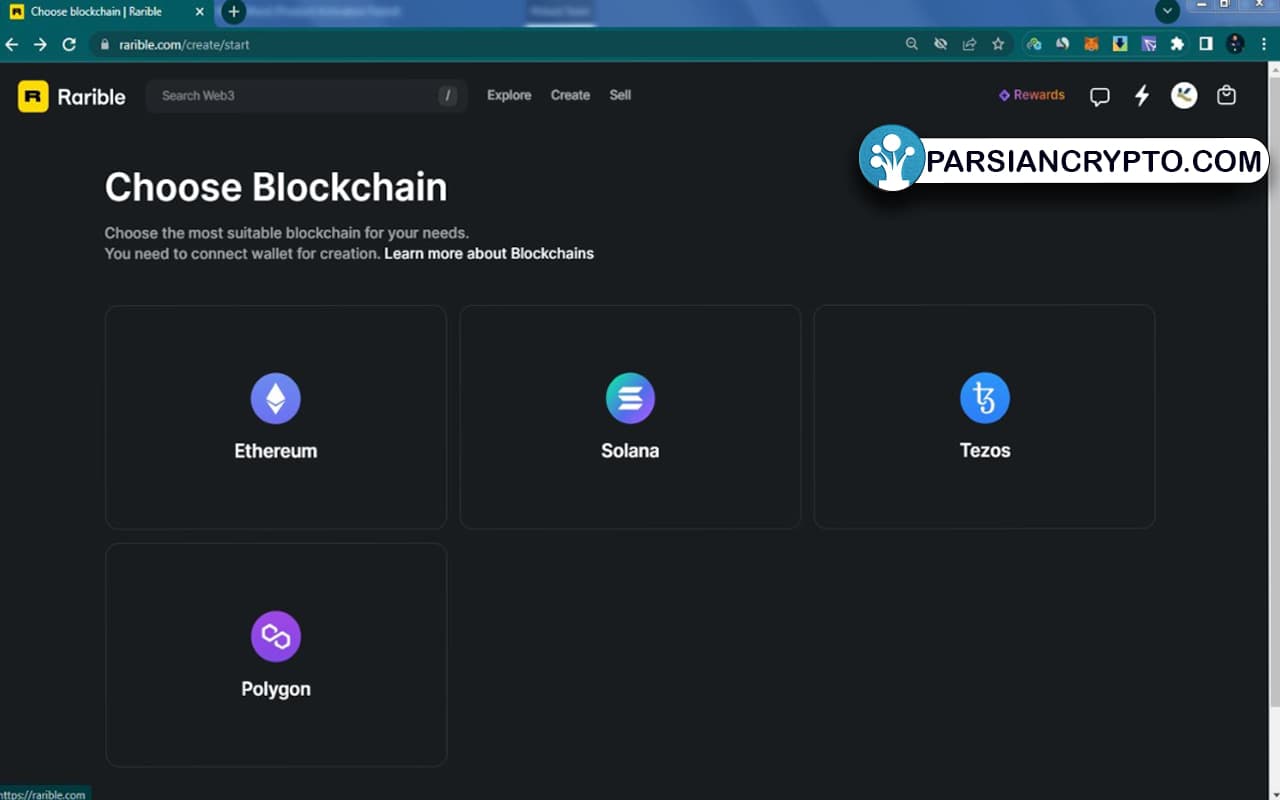Open the user profile avatar menu
The image size is (1280, 800).
pyautogui.click(x=1184, y=95)
